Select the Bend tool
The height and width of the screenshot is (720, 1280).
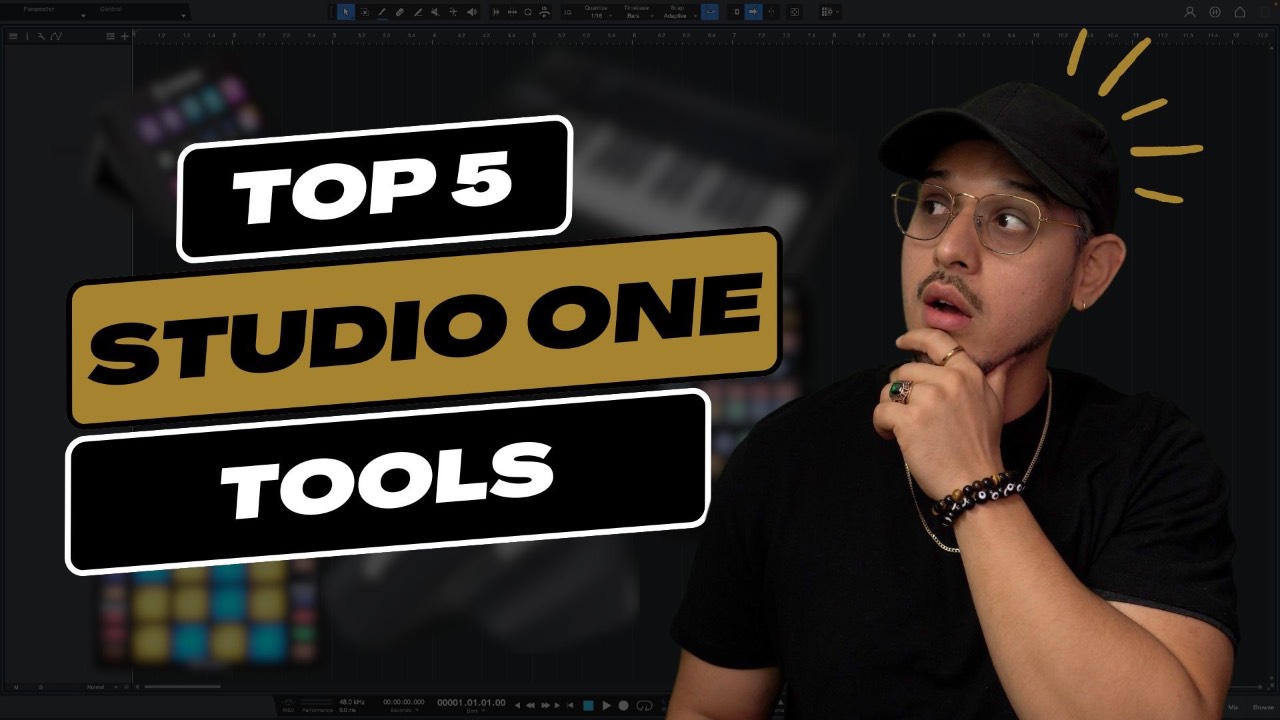click(x=452, y=11)
